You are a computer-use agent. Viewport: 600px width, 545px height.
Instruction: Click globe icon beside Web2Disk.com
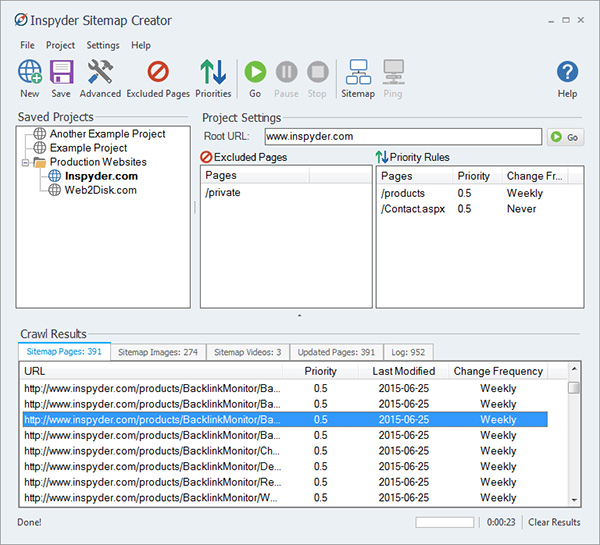pos(54,190)
